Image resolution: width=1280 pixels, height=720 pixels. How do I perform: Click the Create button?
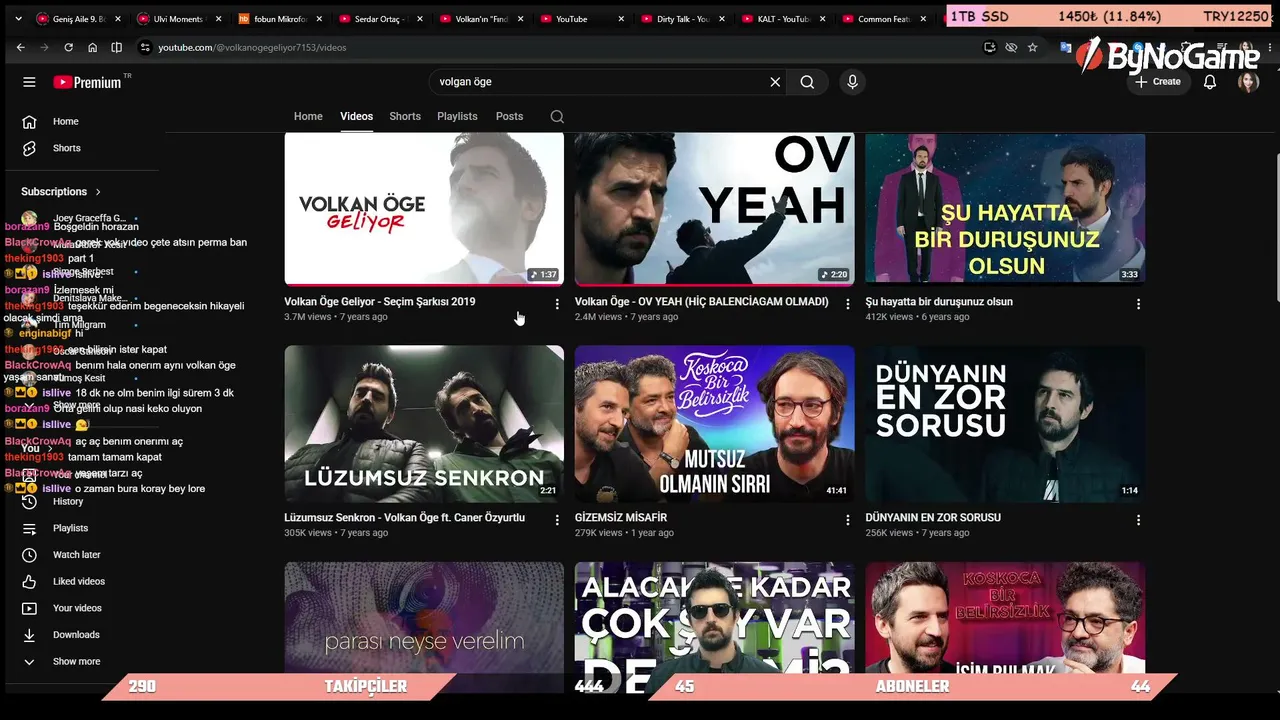pyautogui.click(x=1158, y=82)
